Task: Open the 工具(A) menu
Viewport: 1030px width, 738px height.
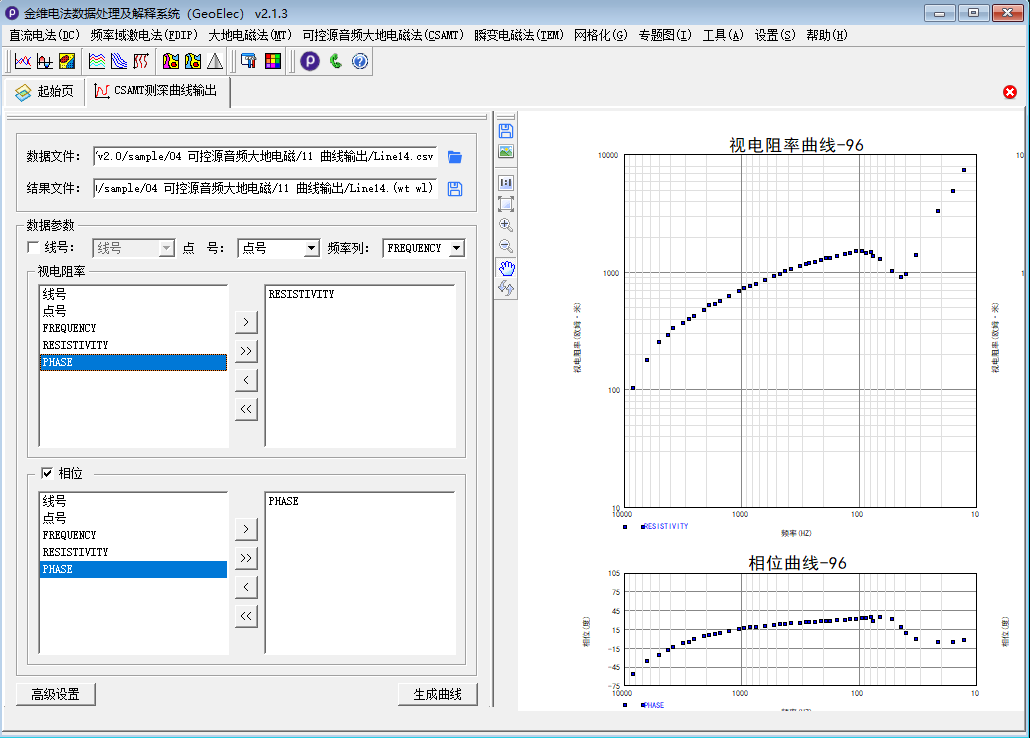Action: [723, 35]
